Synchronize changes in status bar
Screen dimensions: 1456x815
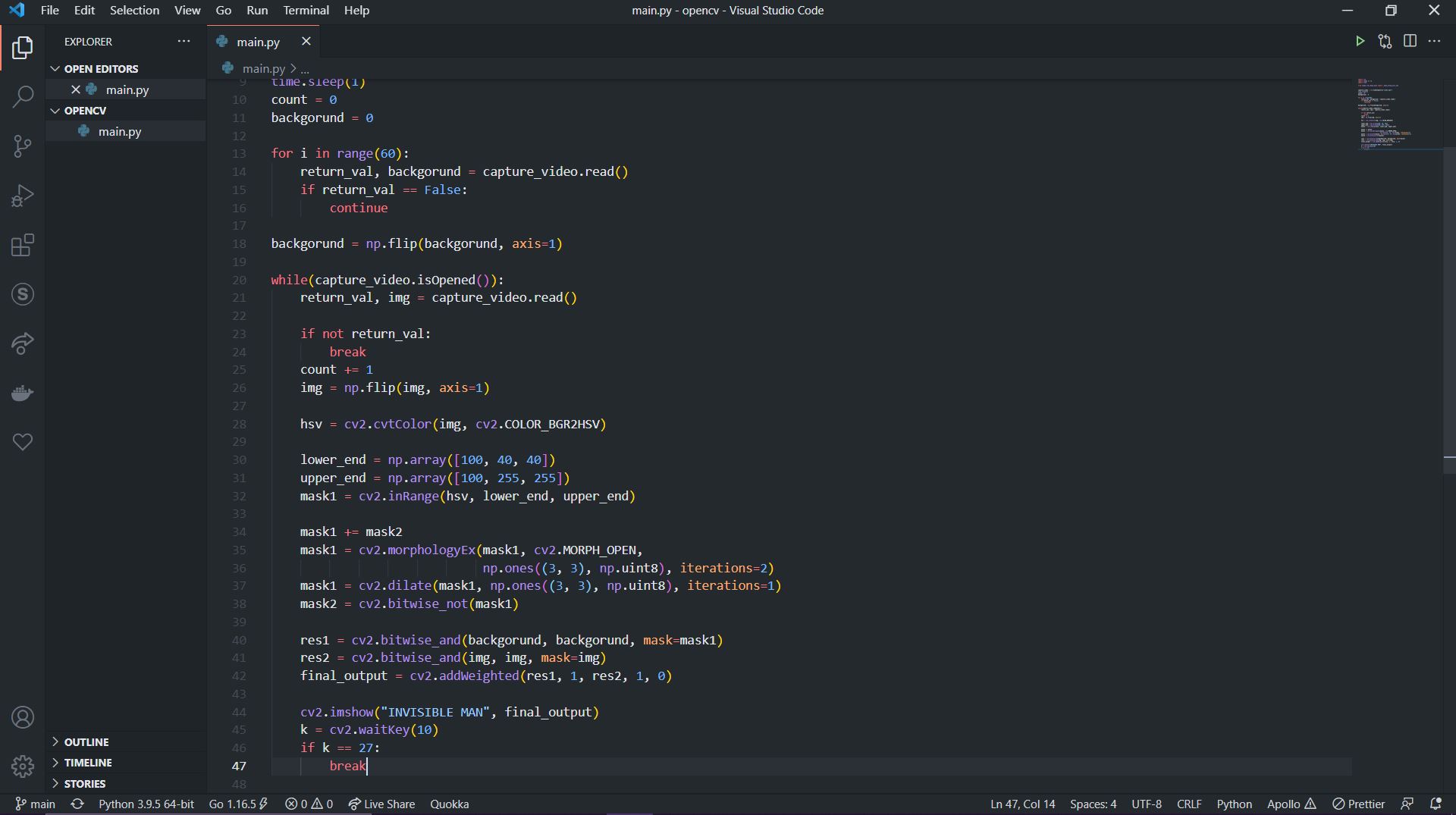click(77, 804)
